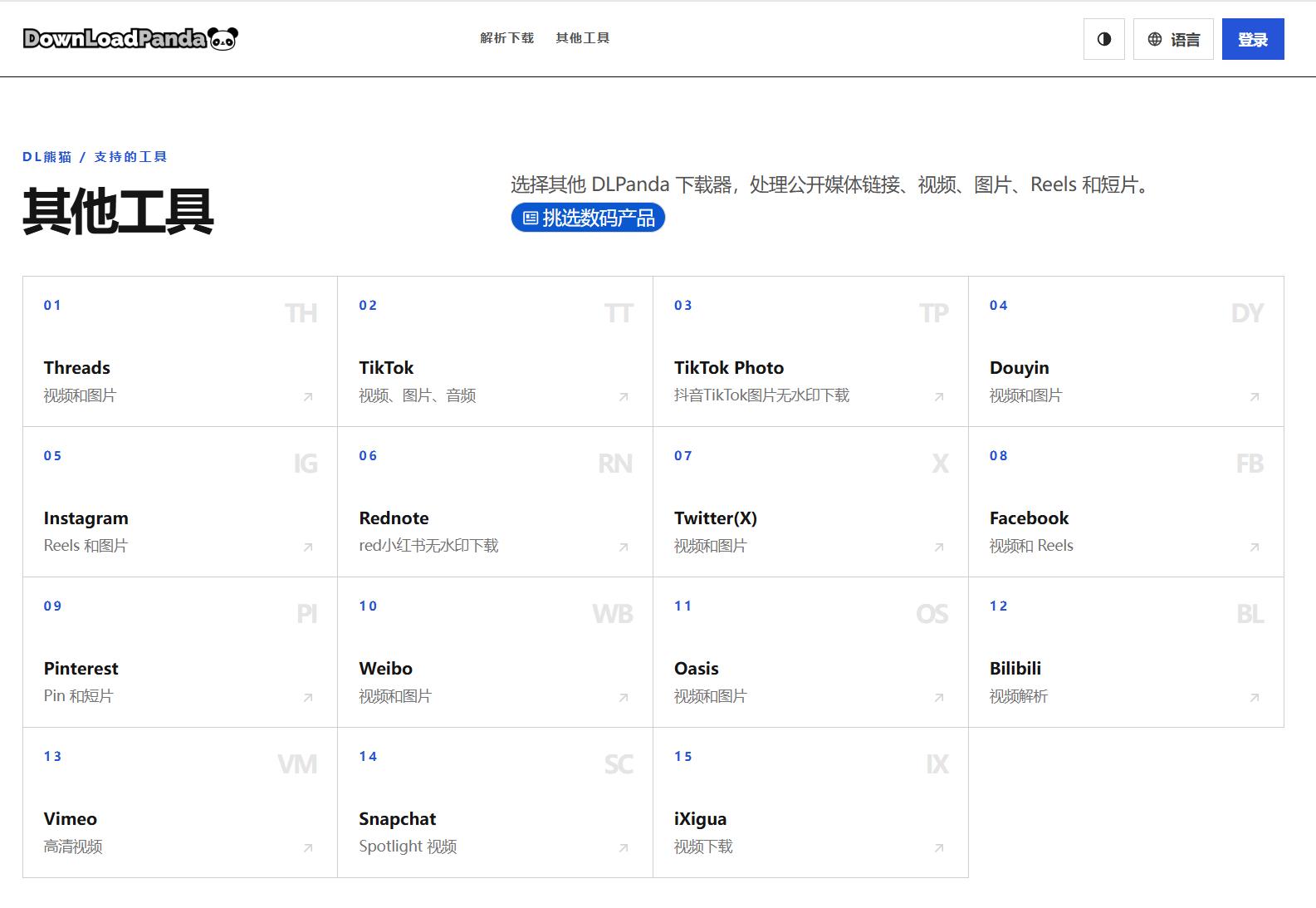This screenshot has width=1316, height=908.
Task: Choose the Weibo tool title
Action: pos(385,669)
